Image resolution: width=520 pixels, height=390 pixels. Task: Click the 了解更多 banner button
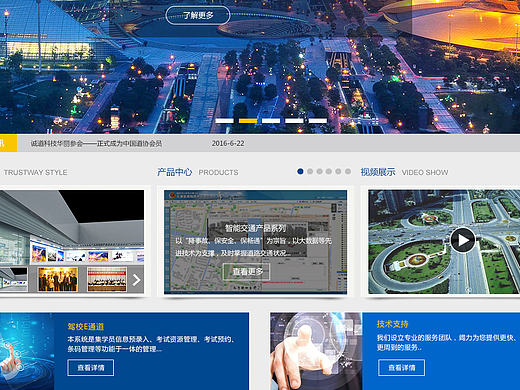click(x=198, y=15)
